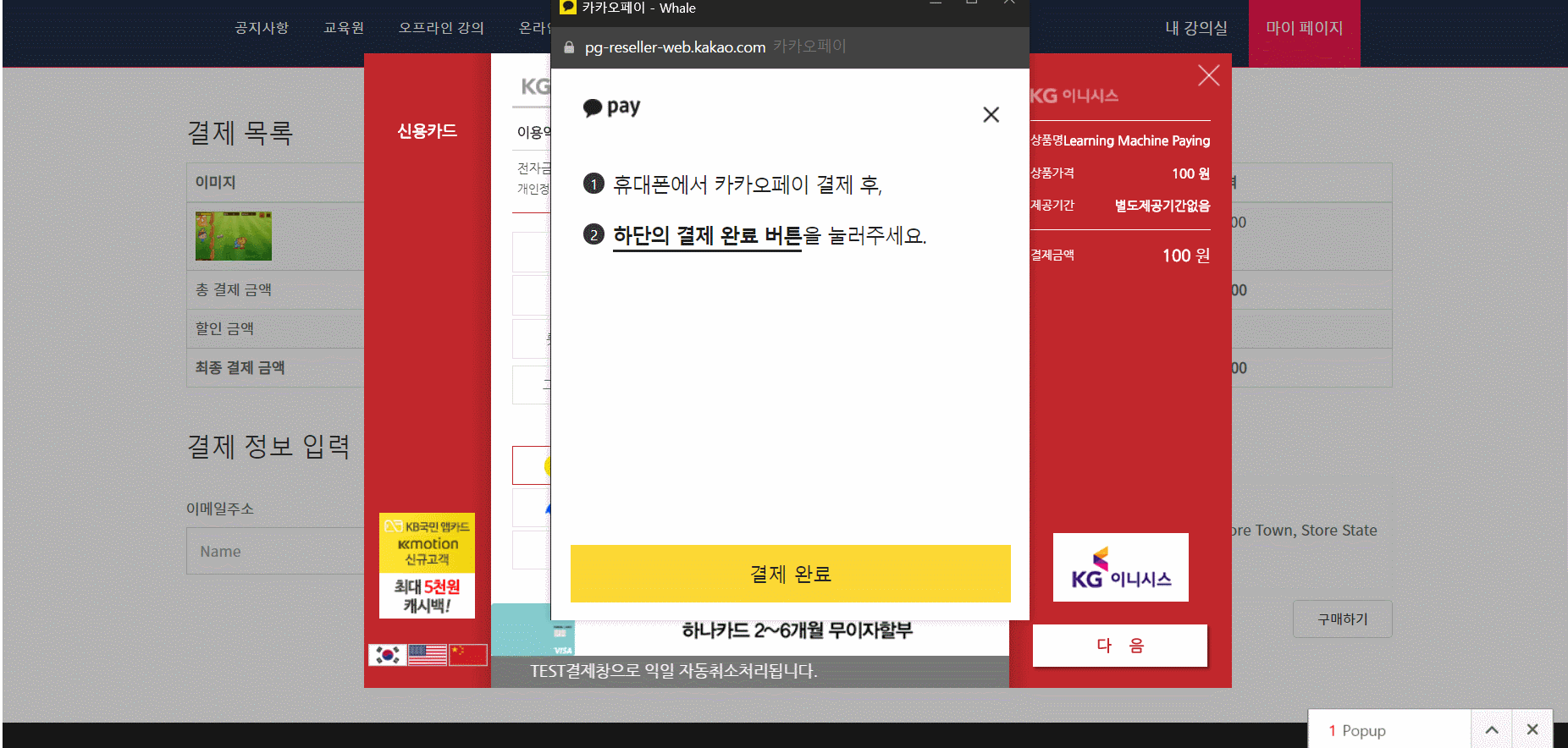The width and height of the screenshot is (1568, 748).
Task: Click the lock icon in address bar
Action: pyautogui.click(x=569, y=47)
